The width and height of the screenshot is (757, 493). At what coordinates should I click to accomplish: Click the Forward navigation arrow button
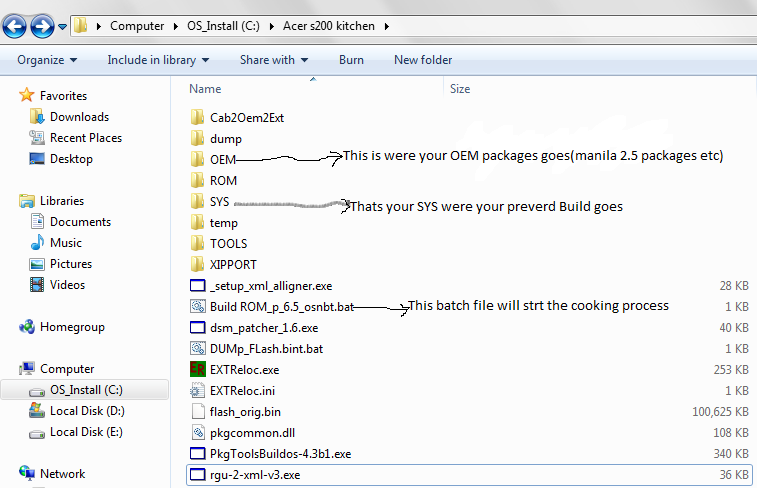[42, 23]
